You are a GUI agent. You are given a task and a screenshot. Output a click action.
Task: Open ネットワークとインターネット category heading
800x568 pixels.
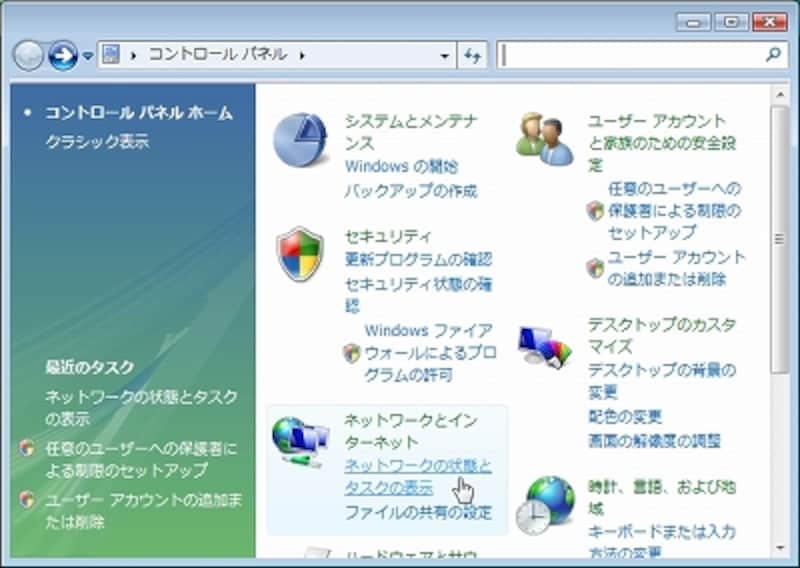pos(411,431)
